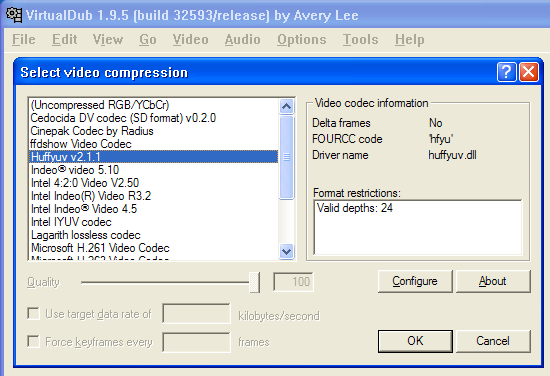Viewport: 550px width, 376px height.
Task: Select Lagarith lossless codec
Action: pos(154,235)
